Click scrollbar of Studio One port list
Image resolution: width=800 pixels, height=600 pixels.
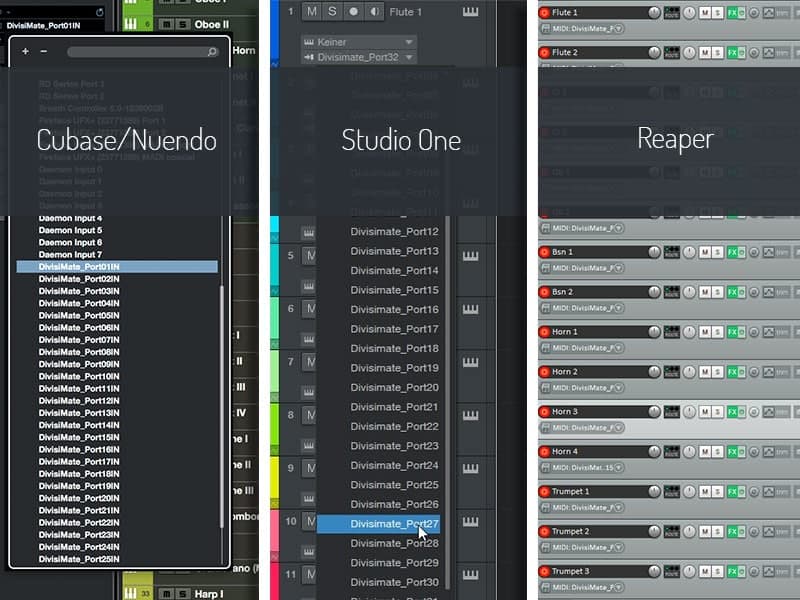click(447, 402)
